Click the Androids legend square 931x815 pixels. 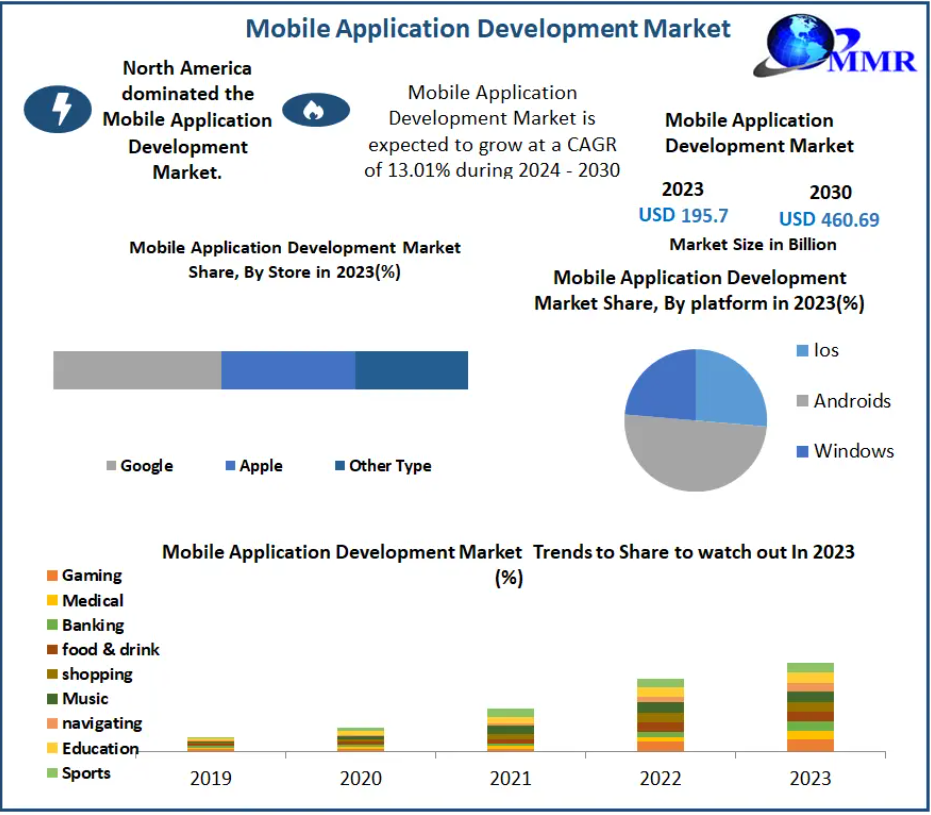(802, 401)
